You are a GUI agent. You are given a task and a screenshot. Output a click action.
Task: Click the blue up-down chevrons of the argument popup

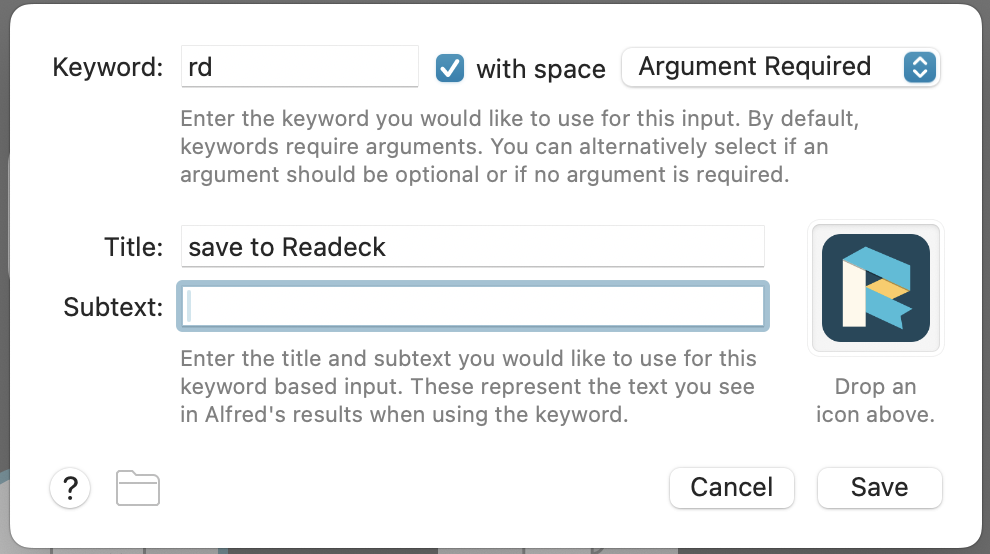click(x=919, y=67)
